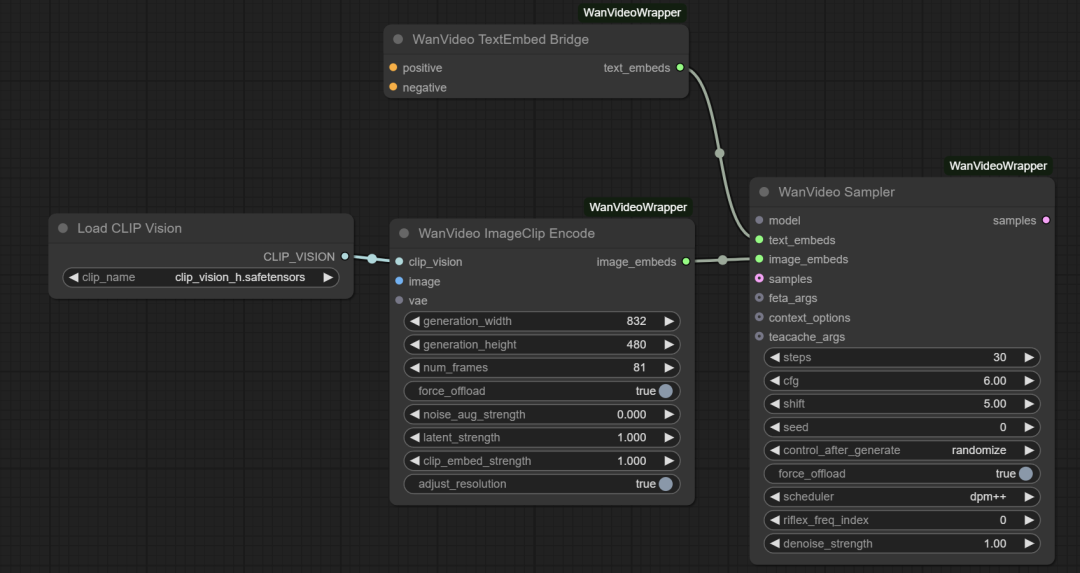
Task: Click the samples output port on WanVideo Sampler
Action: click(x=1046, y=220)
